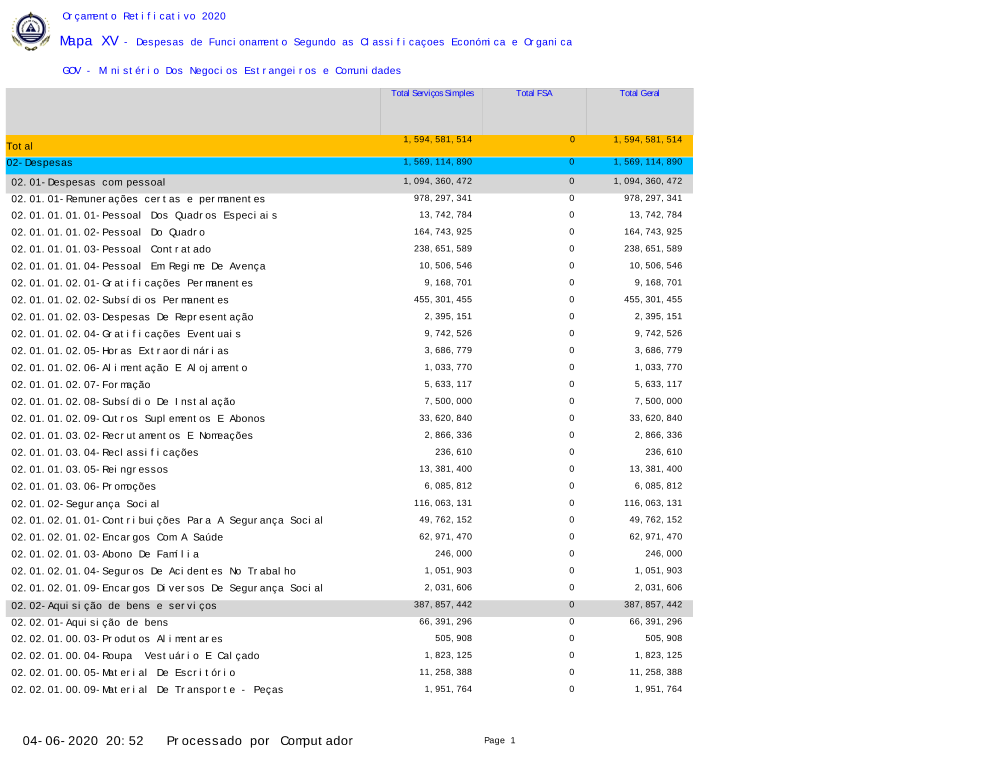Viewport: 1000px width, 773px height.
Task: Click the "Total FSA" column header
Action: (x=534, y=93)
